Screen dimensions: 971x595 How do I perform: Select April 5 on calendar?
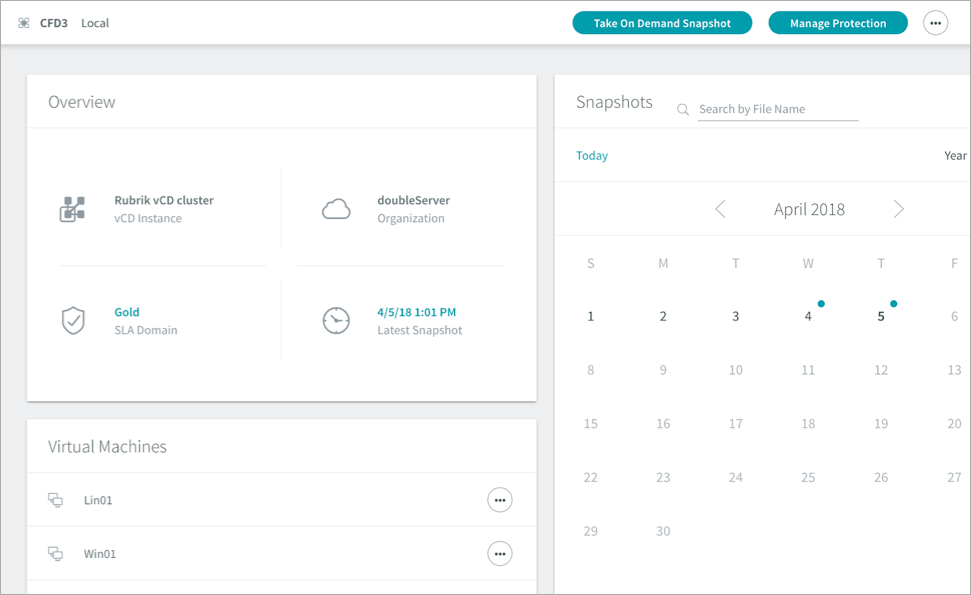pos(881,316)
